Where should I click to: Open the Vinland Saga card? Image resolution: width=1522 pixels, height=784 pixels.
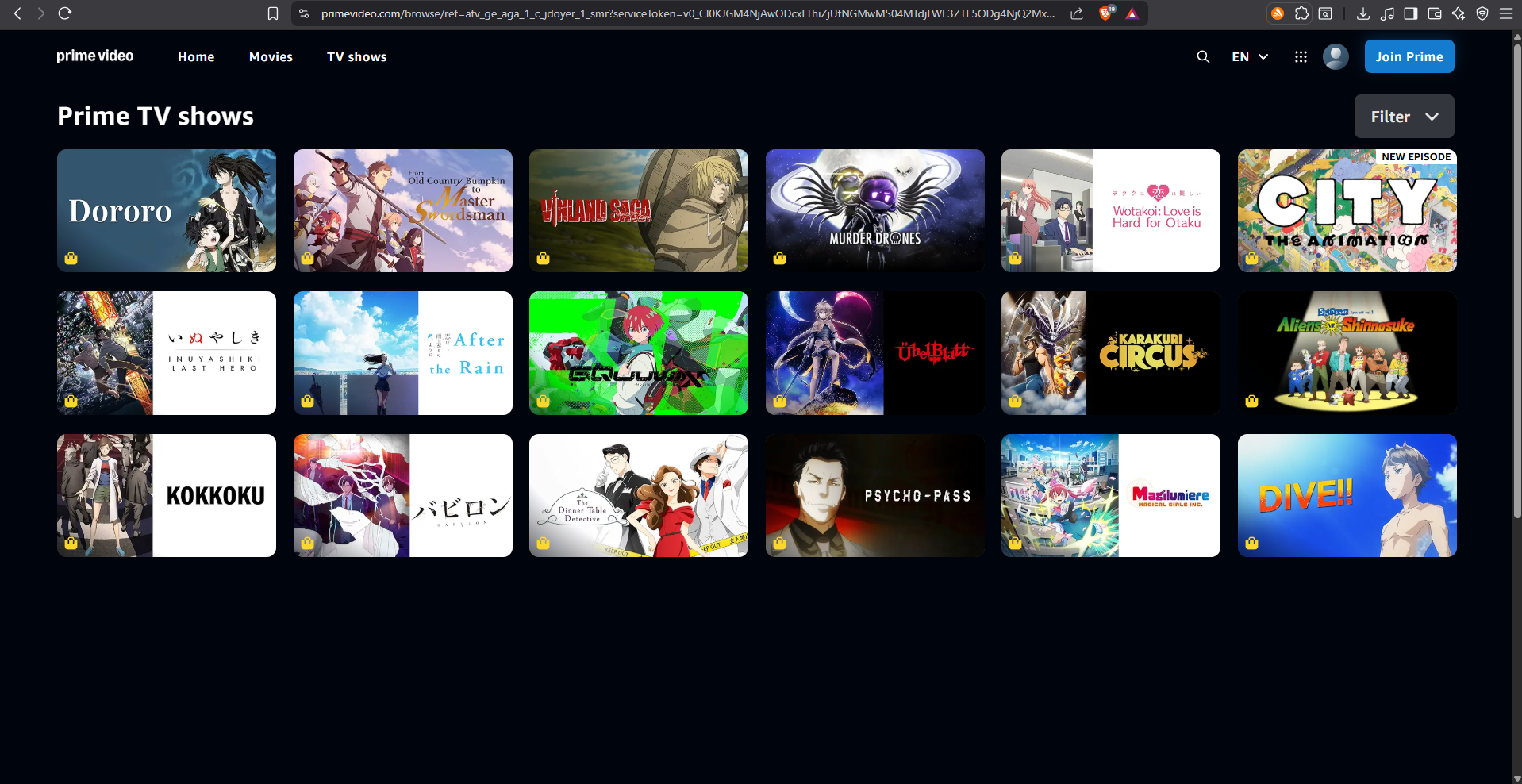coord(639,211)
